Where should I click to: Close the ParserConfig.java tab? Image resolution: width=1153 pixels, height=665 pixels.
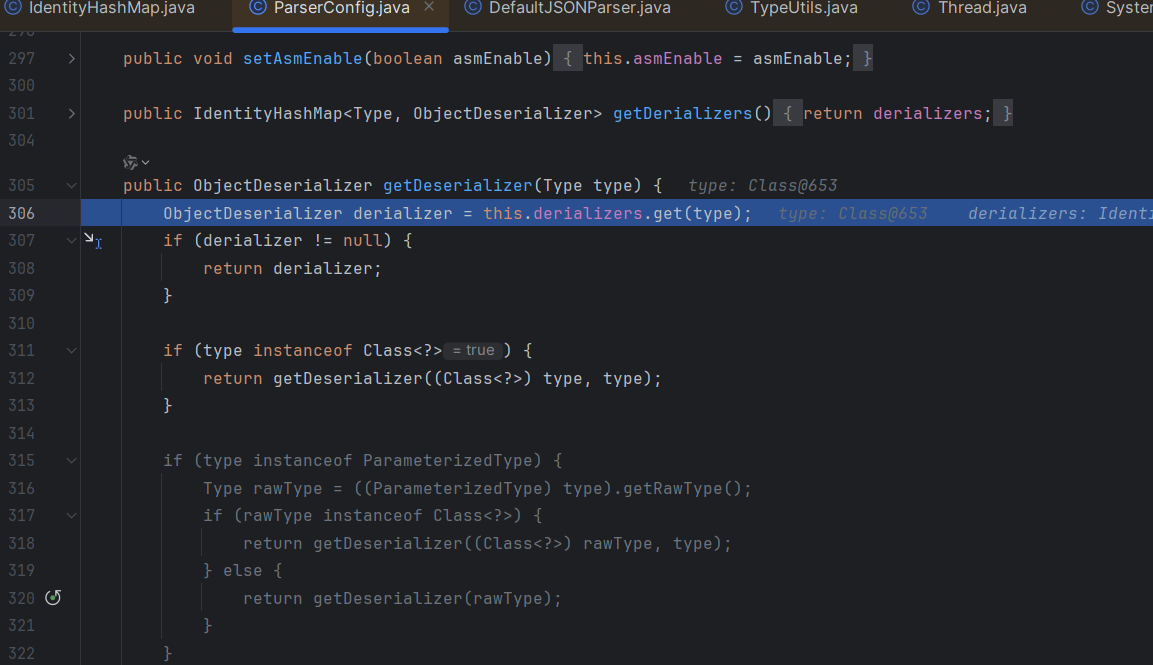(x=429, y=8)
